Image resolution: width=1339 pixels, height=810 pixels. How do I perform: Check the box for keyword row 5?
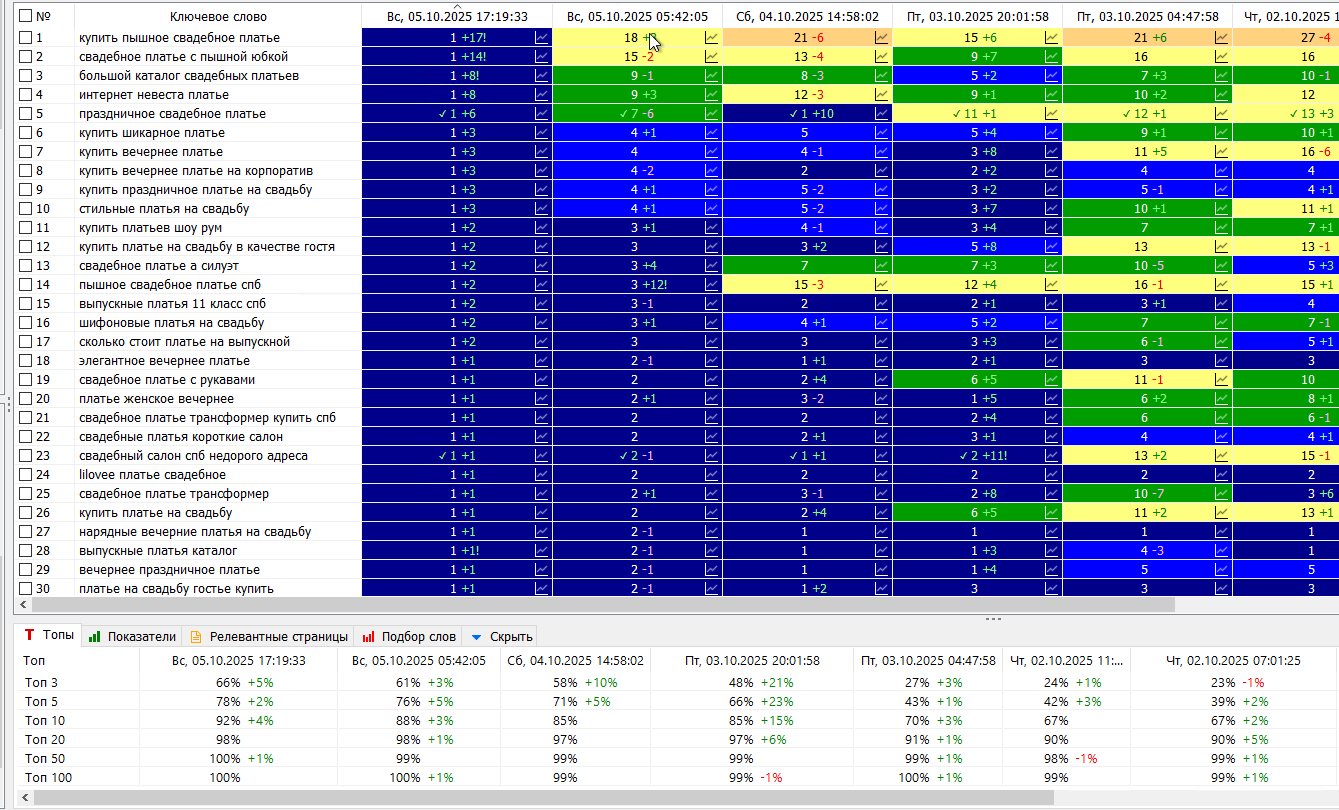pyautogui.click(x=26, y=113)
